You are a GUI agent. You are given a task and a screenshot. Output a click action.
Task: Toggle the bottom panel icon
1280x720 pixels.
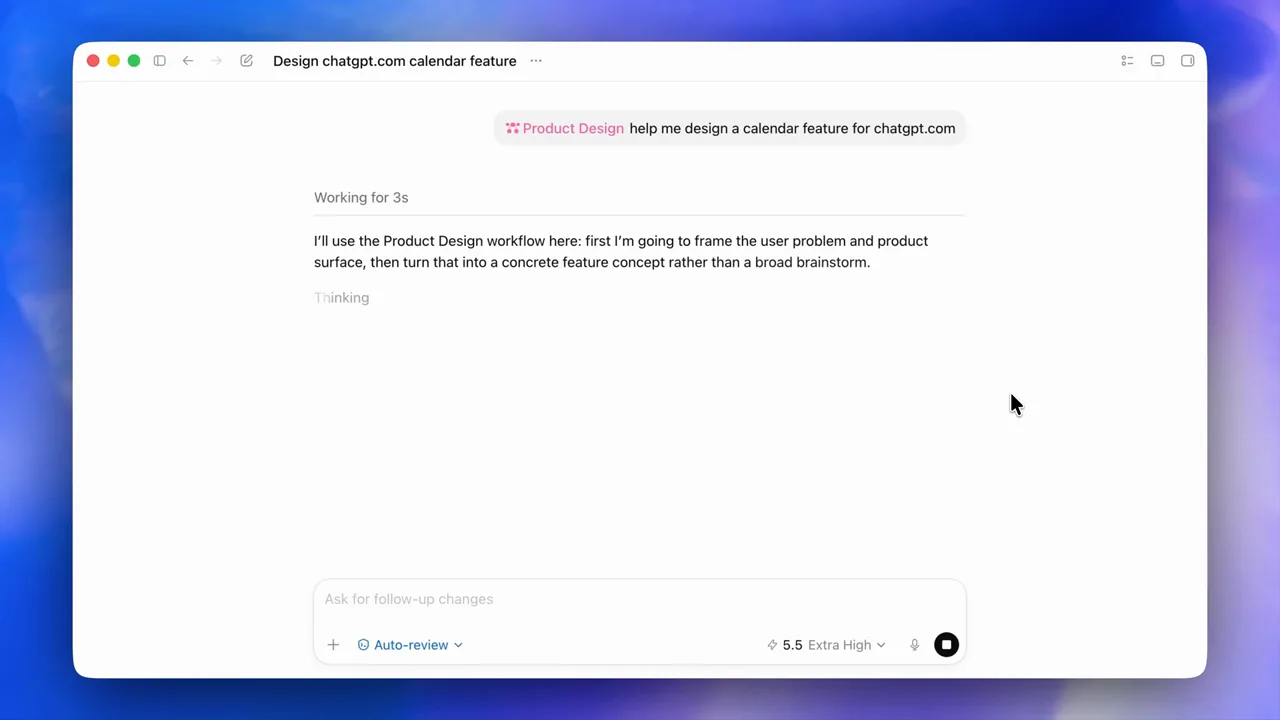click(1157, 61)
